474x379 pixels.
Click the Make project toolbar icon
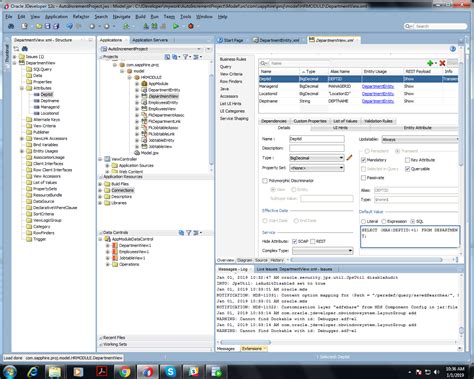tap(146, 26)
